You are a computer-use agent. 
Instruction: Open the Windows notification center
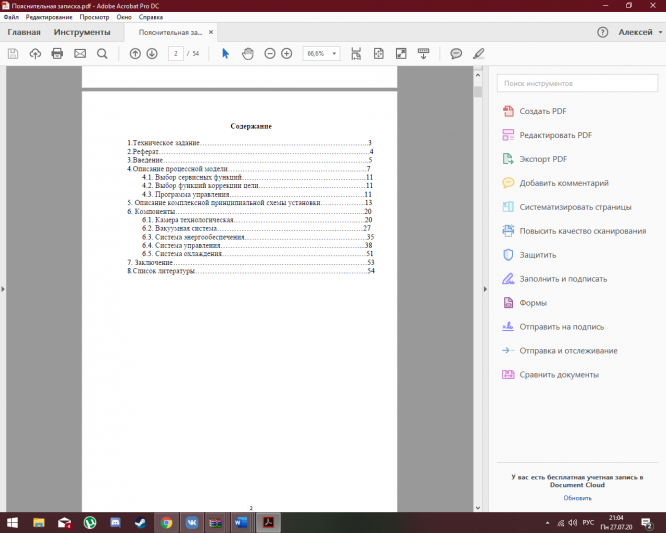pyautogui.click(x=647, y=523)
